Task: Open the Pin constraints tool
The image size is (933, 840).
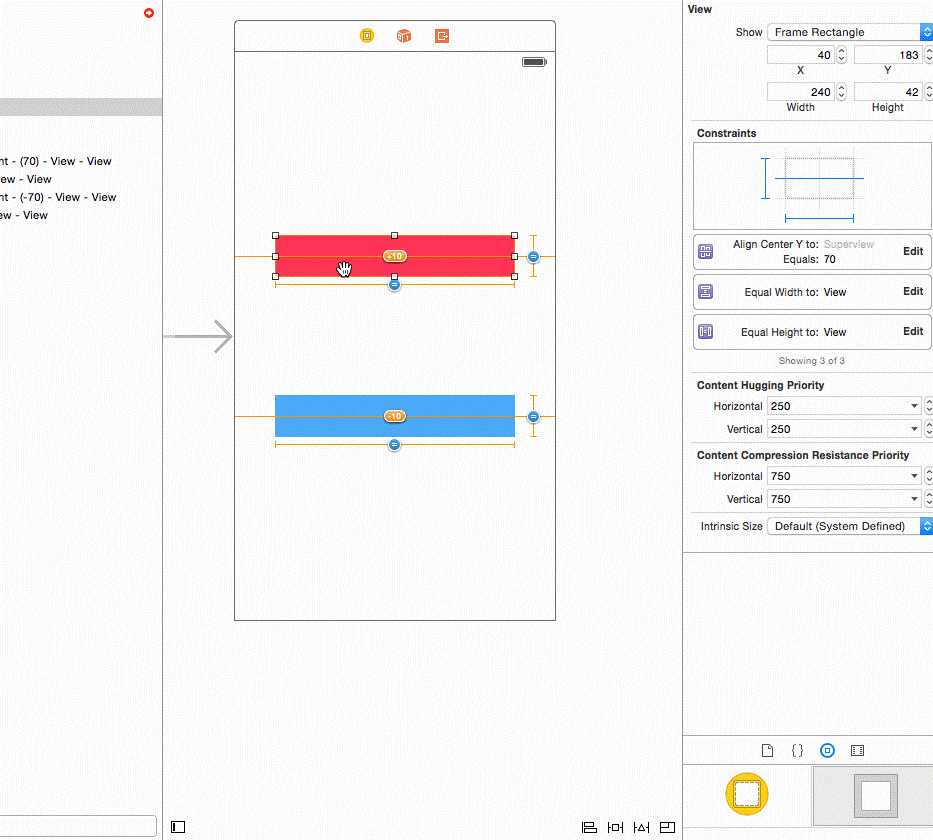Action: [x=615, y=828]
